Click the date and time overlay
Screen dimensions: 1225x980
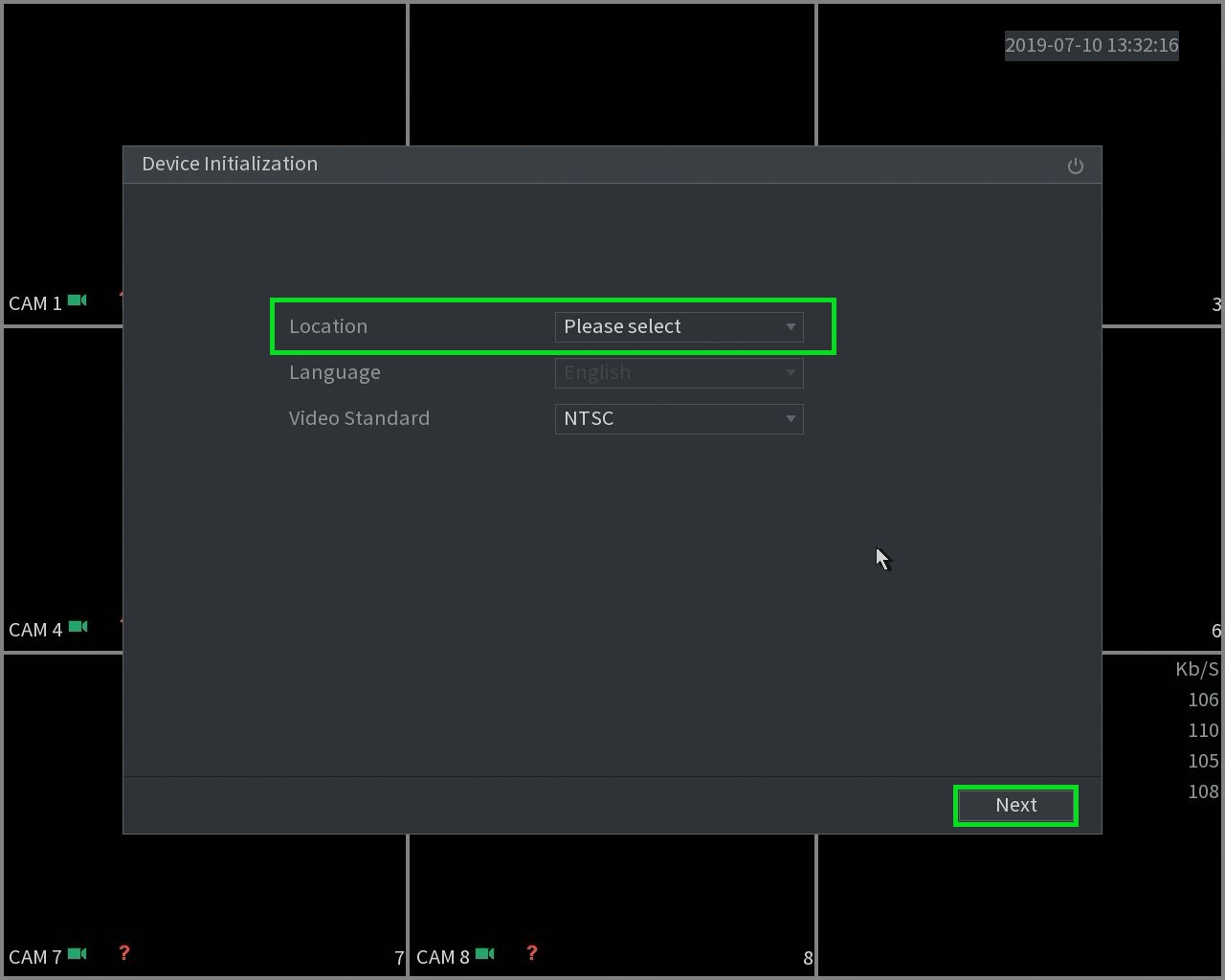click(1091, 45)
